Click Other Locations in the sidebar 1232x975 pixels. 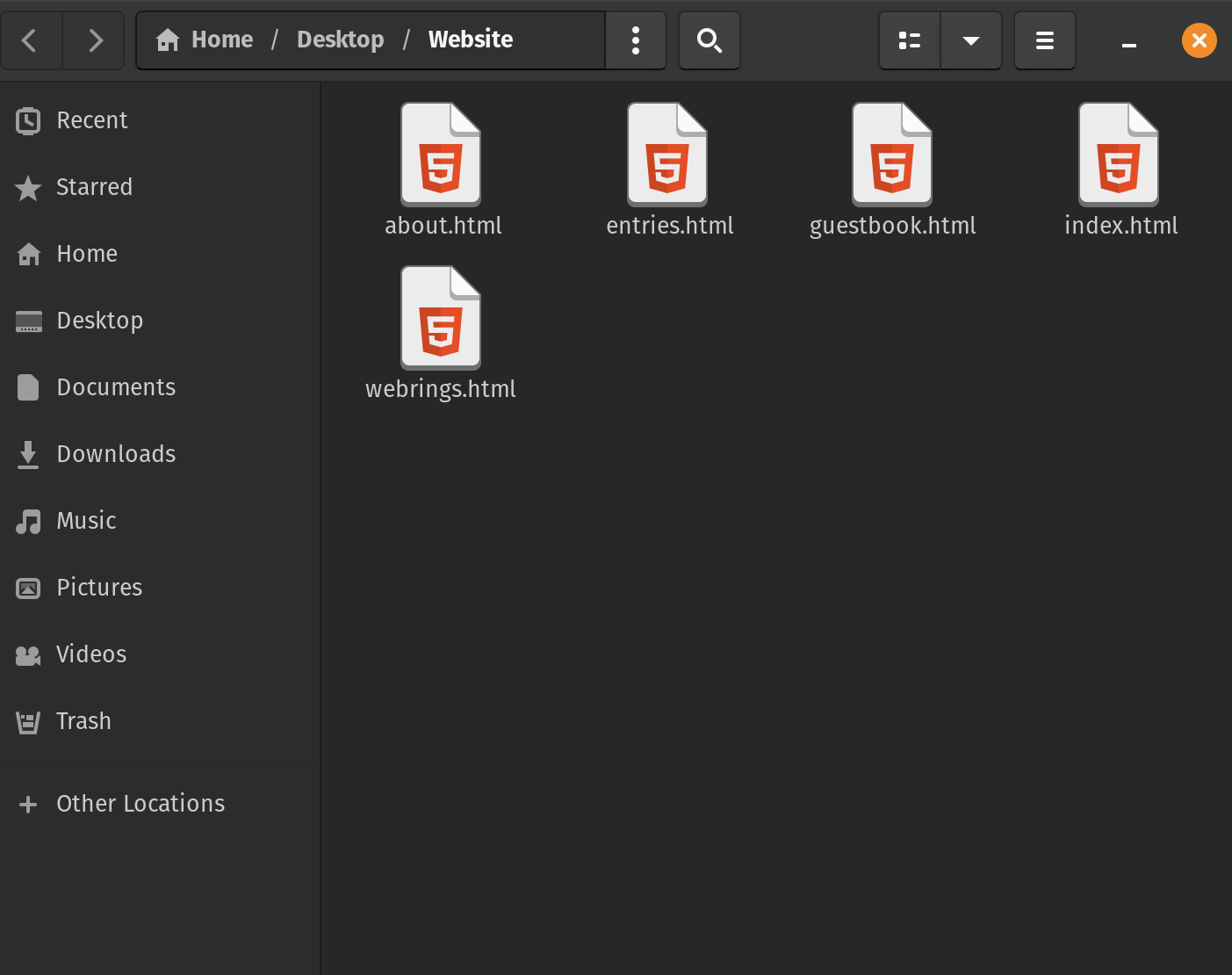tap(140, 804)
